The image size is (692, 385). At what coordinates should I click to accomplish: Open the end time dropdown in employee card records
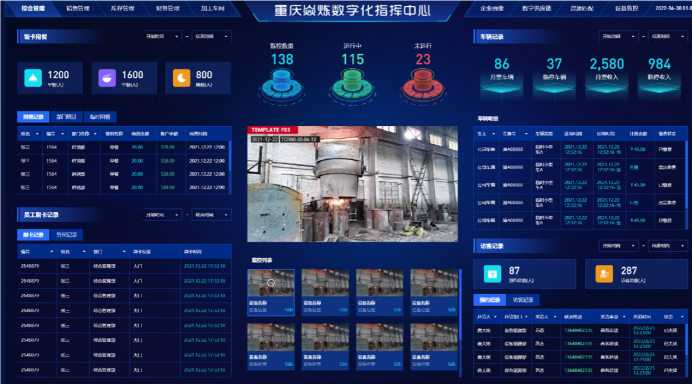click(x=211, y=215)
